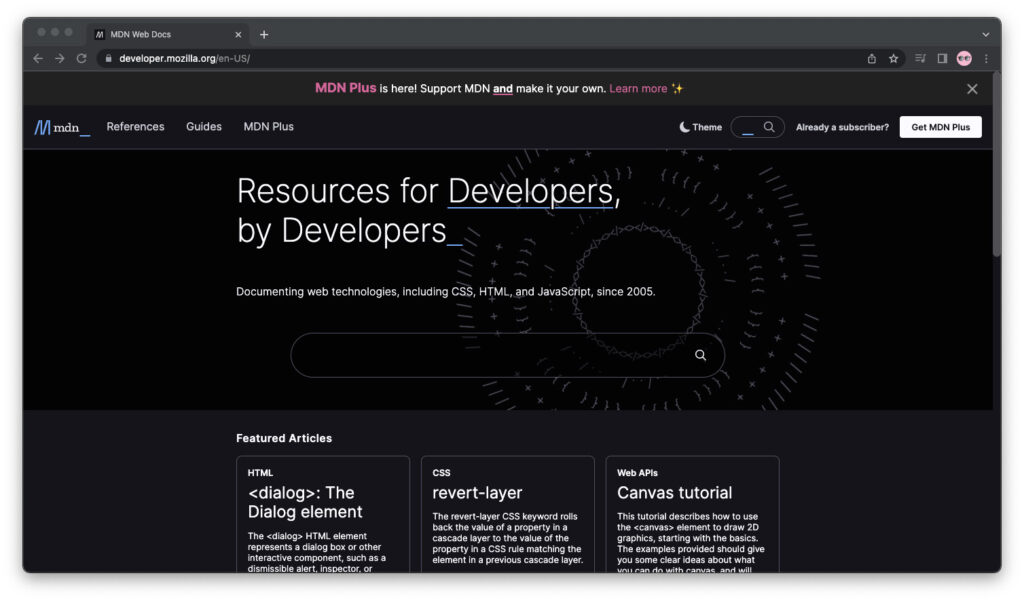Viewport: 1024px width, 601px height.
Task: Click the address bar URL
Action: click(184, 59)
